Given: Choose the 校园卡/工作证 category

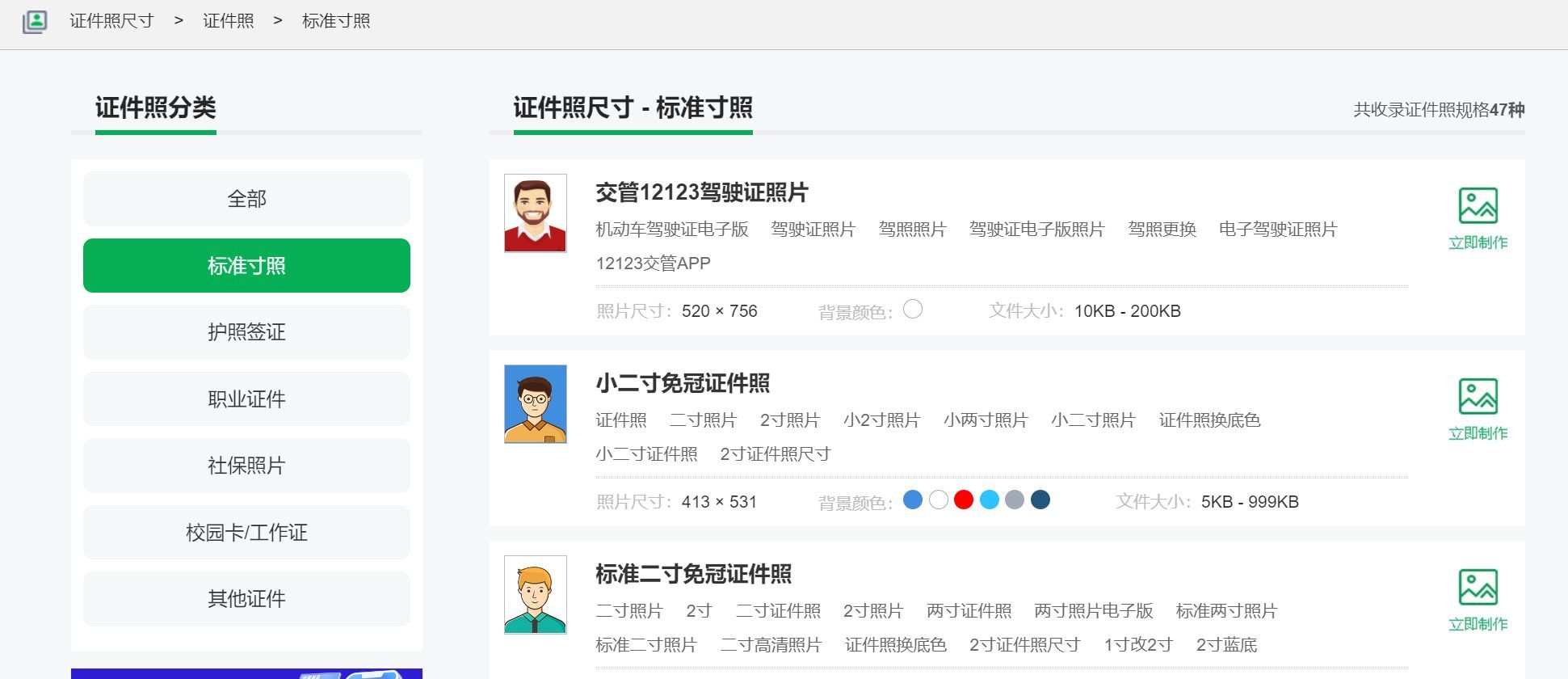Looking at the screenshot, I should pos(246,533).
